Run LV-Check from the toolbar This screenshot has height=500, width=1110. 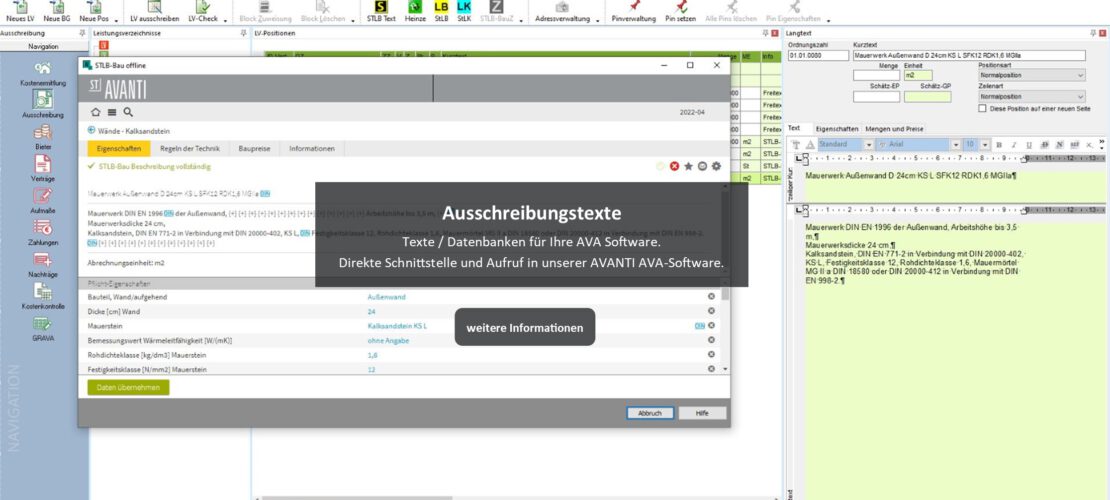pos(203,11)
